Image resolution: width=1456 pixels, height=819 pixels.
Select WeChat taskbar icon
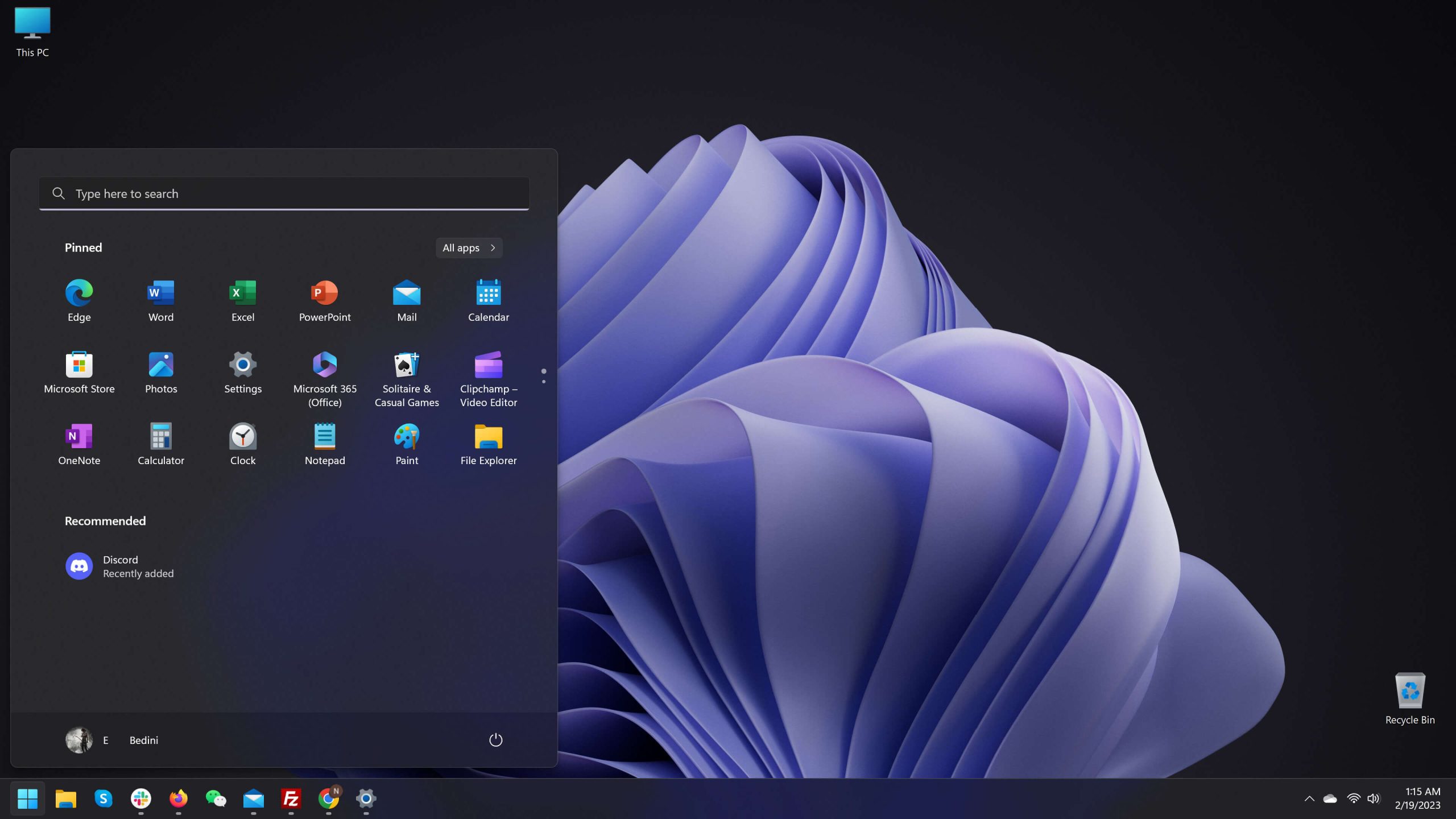(216, 798)
